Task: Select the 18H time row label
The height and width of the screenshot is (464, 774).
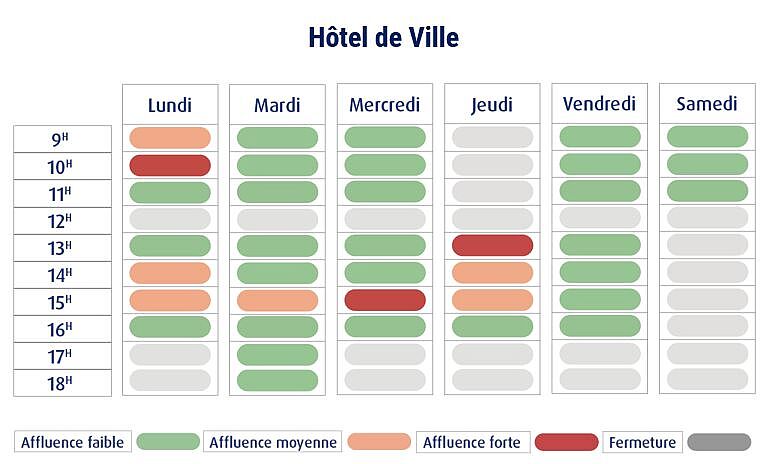Action: [62, 383]
